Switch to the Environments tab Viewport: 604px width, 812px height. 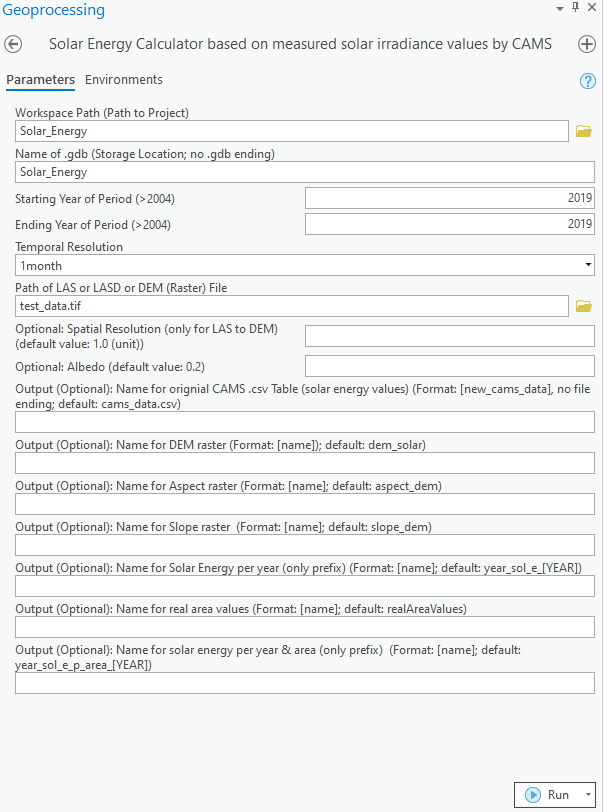123,79
